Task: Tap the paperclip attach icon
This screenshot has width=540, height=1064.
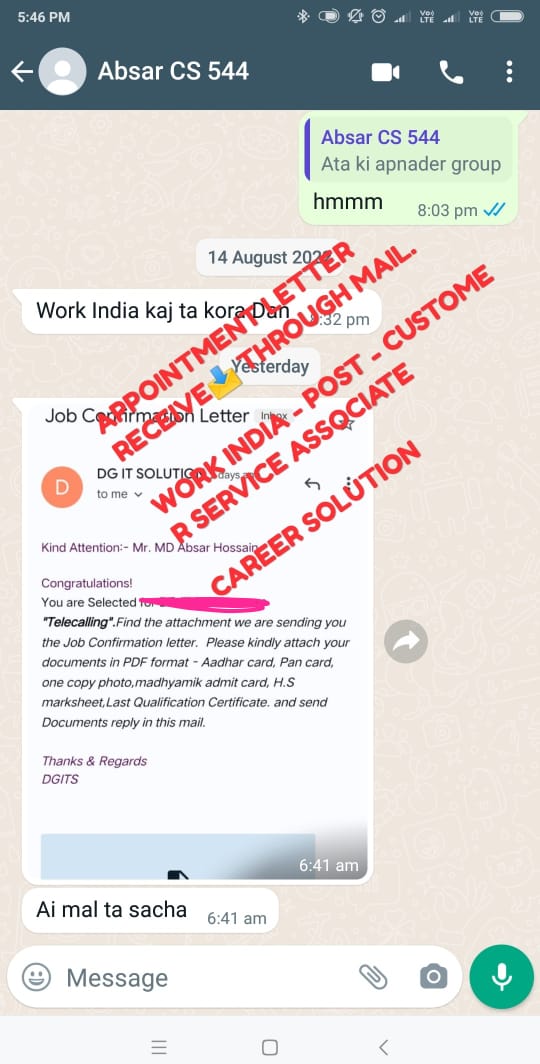Action: coord(372,977)
